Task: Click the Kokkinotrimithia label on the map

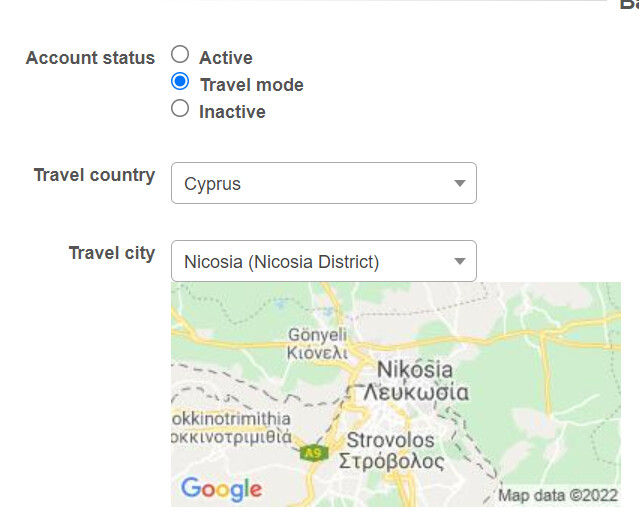Action: tap(231, 419)
